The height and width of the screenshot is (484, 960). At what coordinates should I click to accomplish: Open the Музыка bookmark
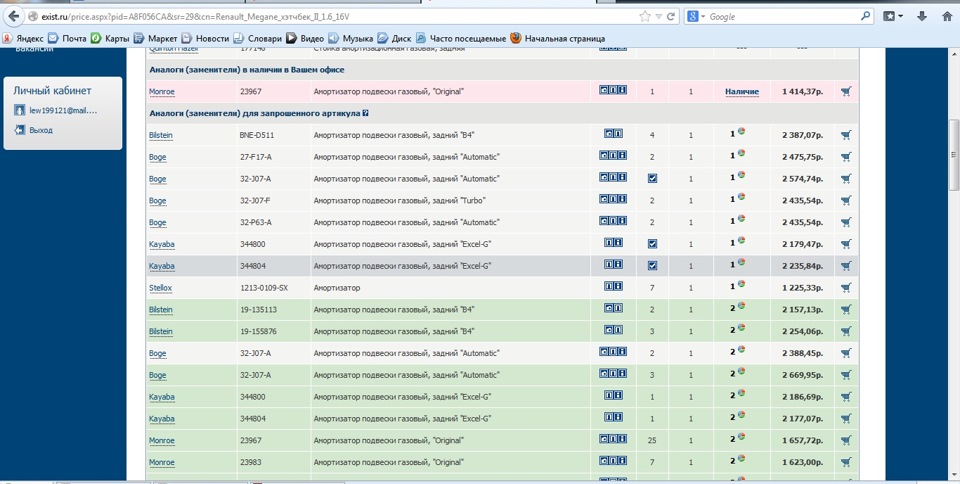click(351, 39)
